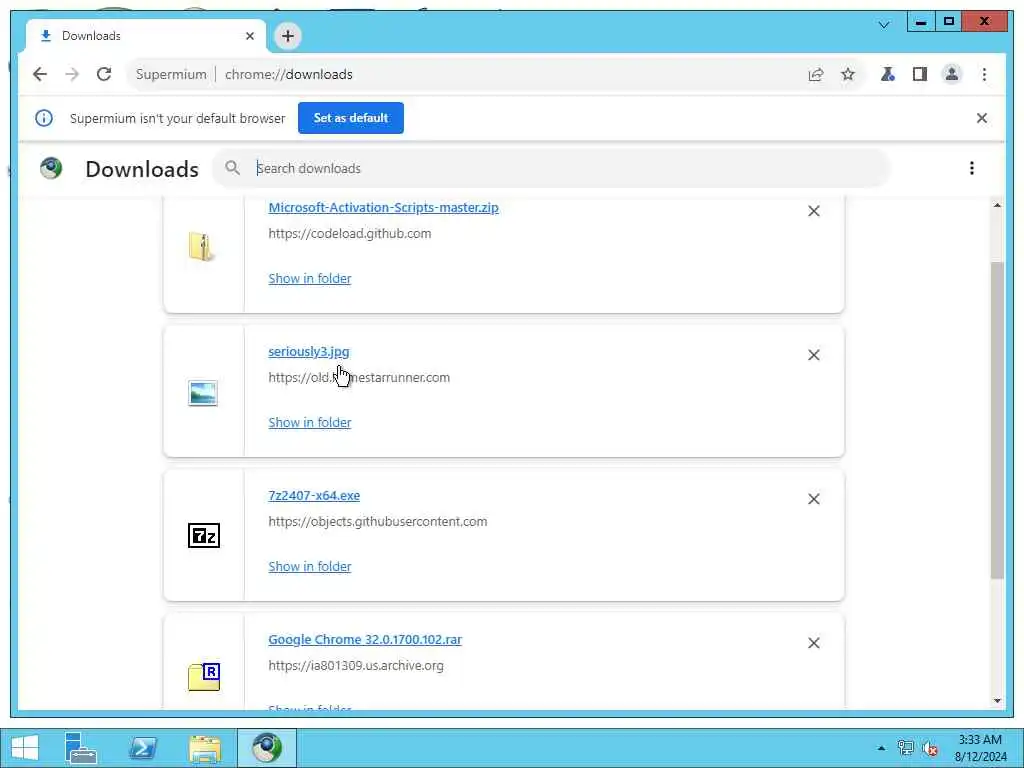Open Google Chrome 32.0.1700.102.rar download

365,640
